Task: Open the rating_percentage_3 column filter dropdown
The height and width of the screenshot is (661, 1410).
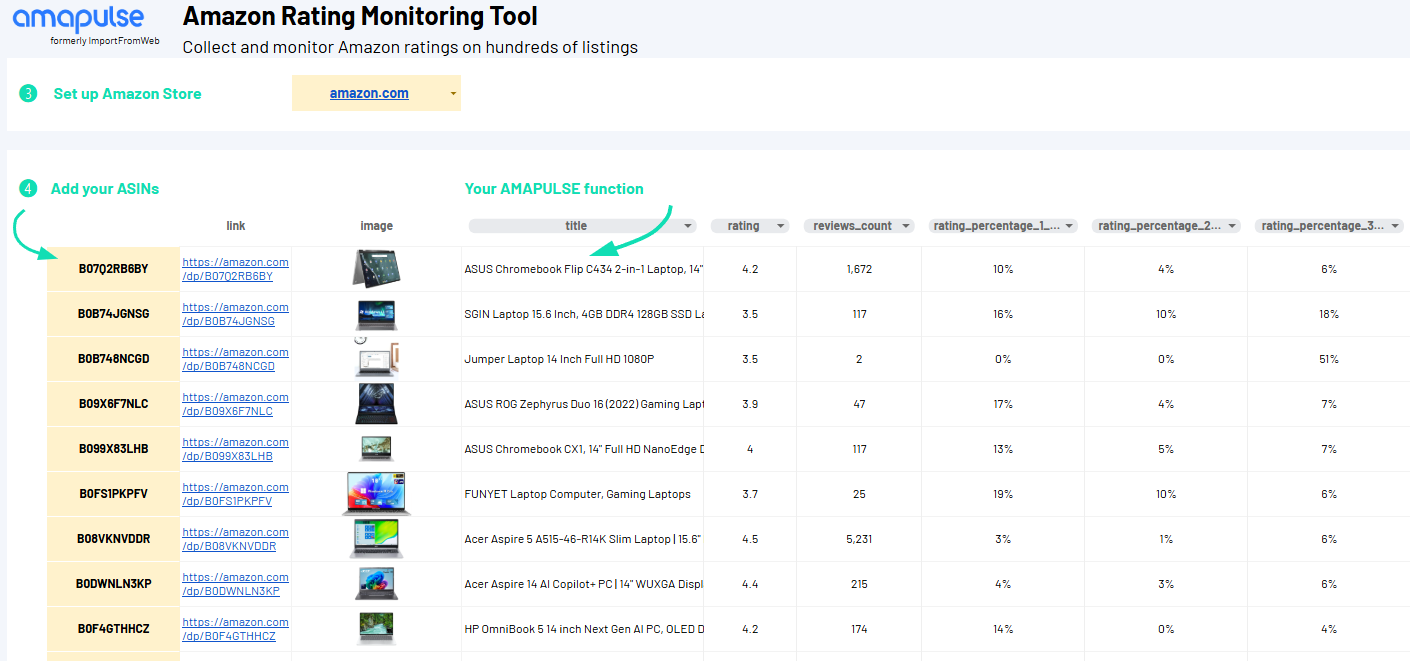Action: tap(1397, 226)
